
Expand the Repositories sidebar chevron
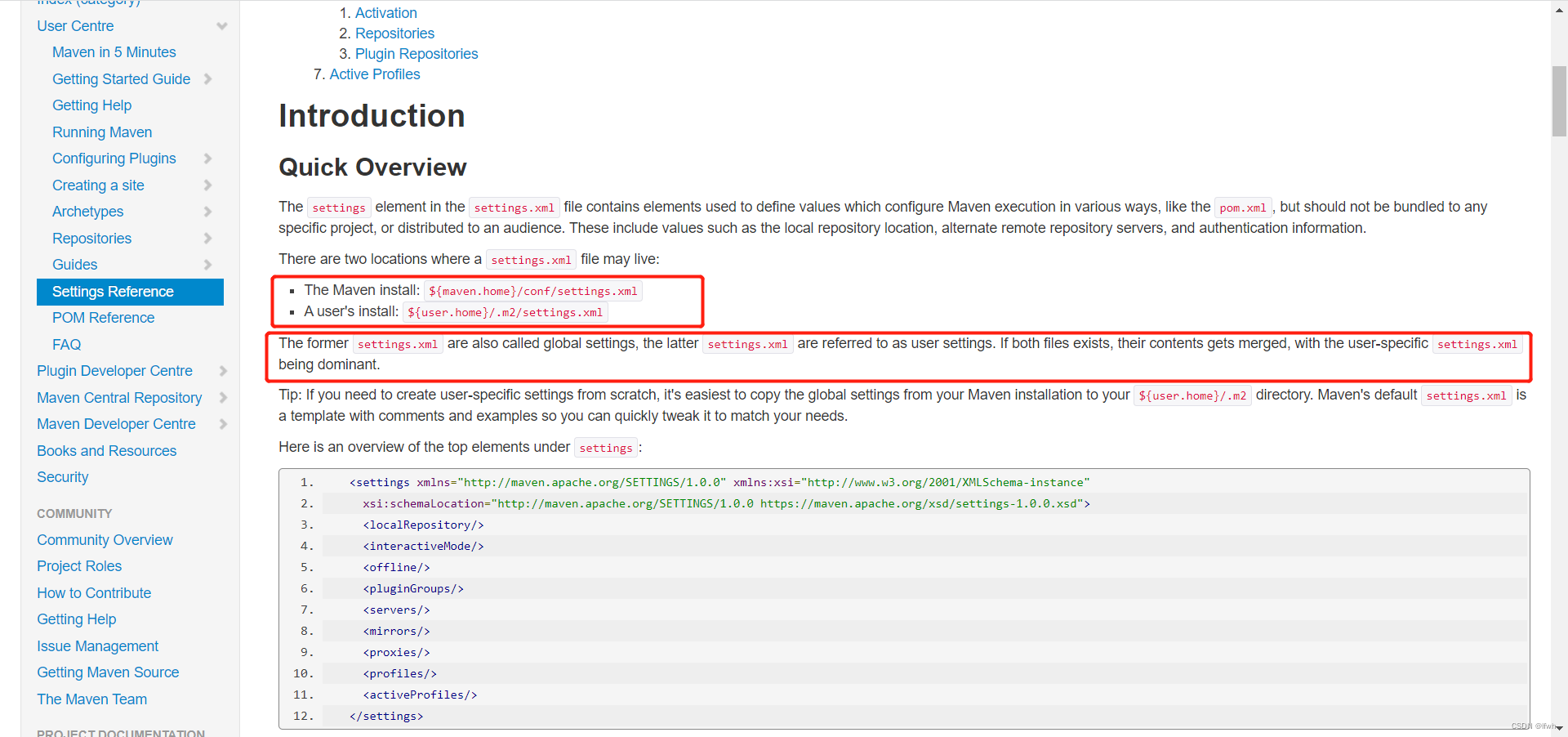click(x=207, y=239)
